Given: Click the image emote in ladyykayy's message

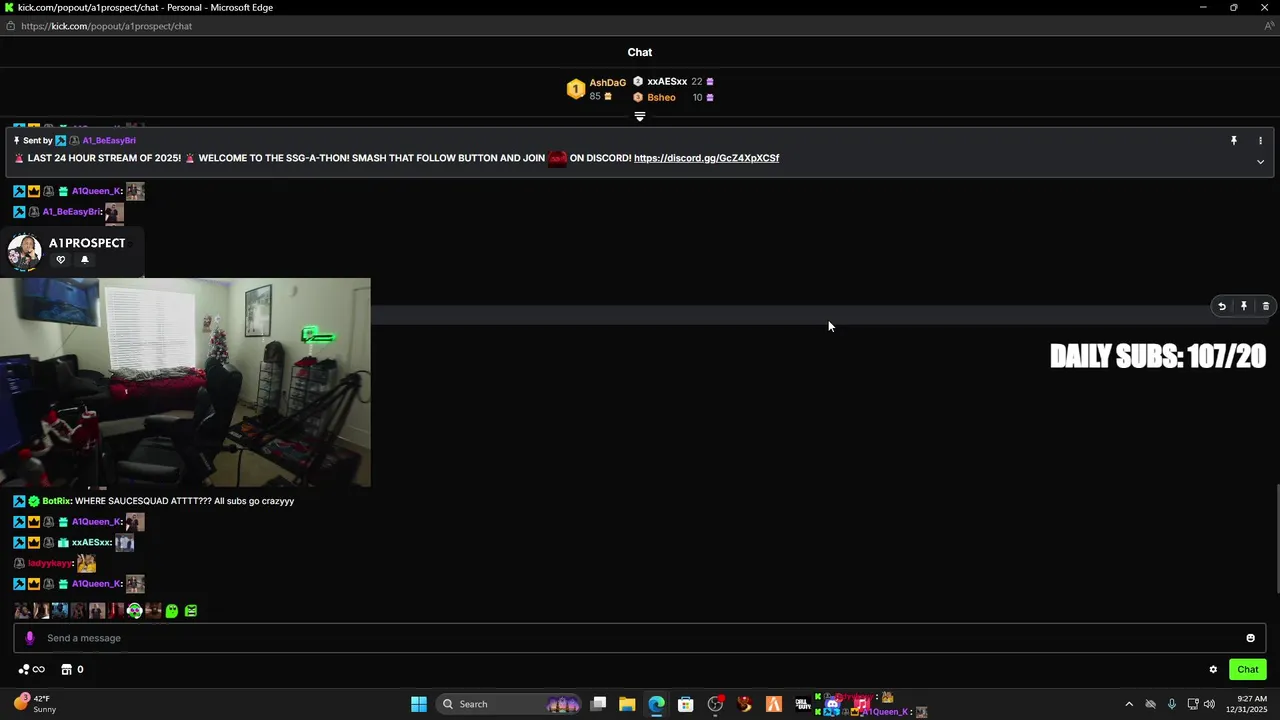Looking at the screenshot, I should [87, 564].
